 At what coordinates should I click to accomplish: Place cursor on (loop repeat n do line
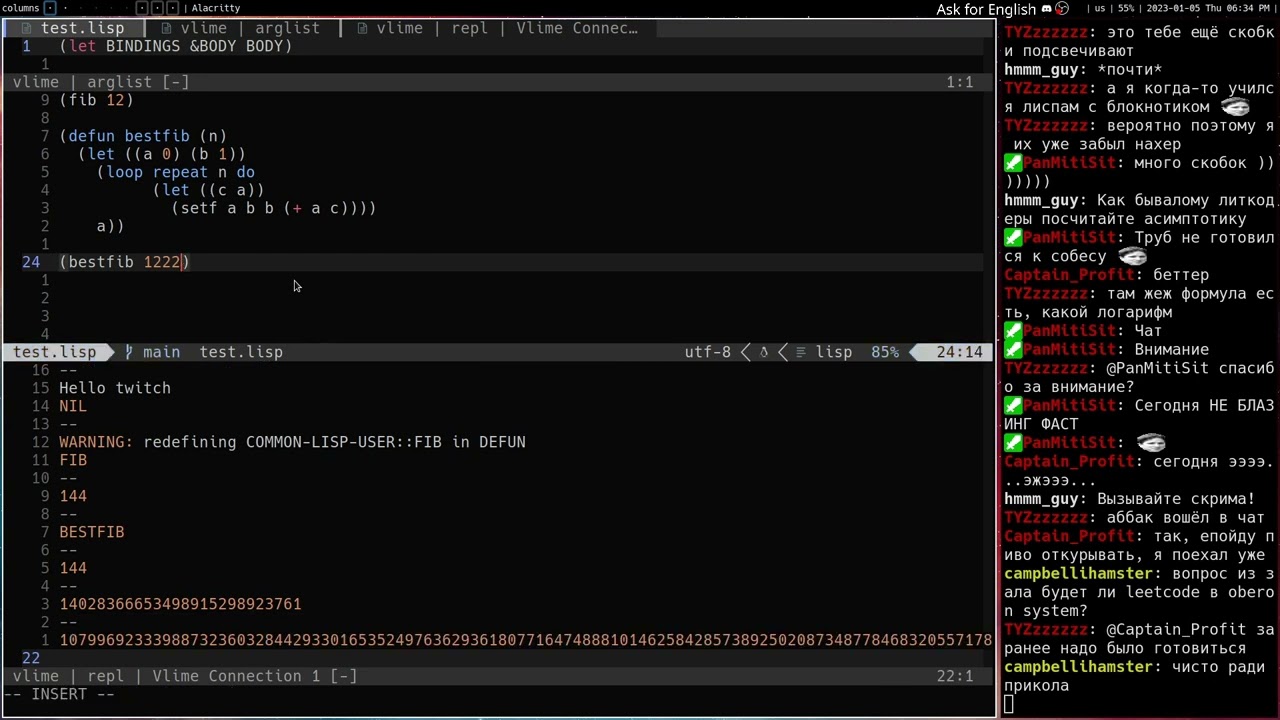(176, 172)
